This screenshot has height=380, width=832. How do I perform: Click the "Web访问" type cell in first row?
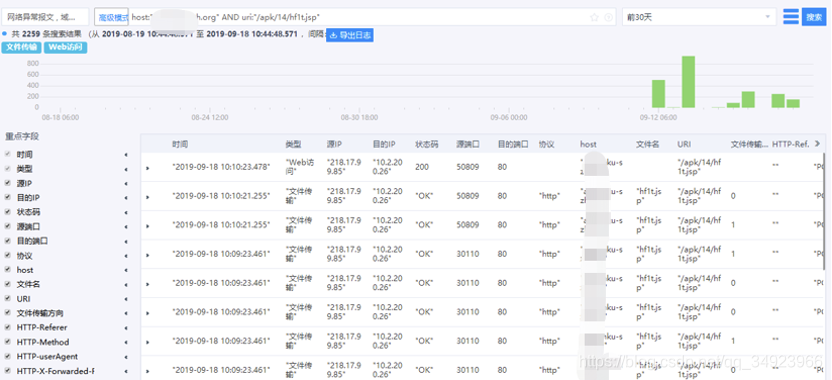tap(300, 167)
